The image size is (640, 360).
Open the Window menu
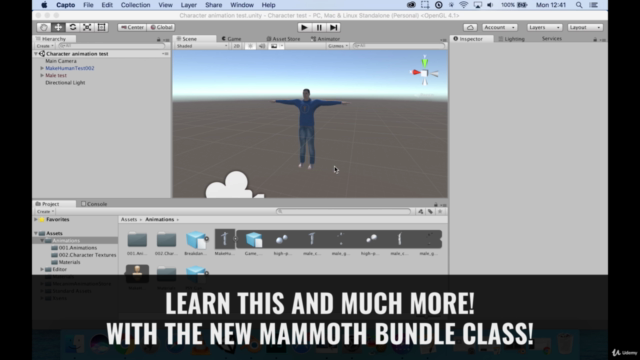coord(242,5)
